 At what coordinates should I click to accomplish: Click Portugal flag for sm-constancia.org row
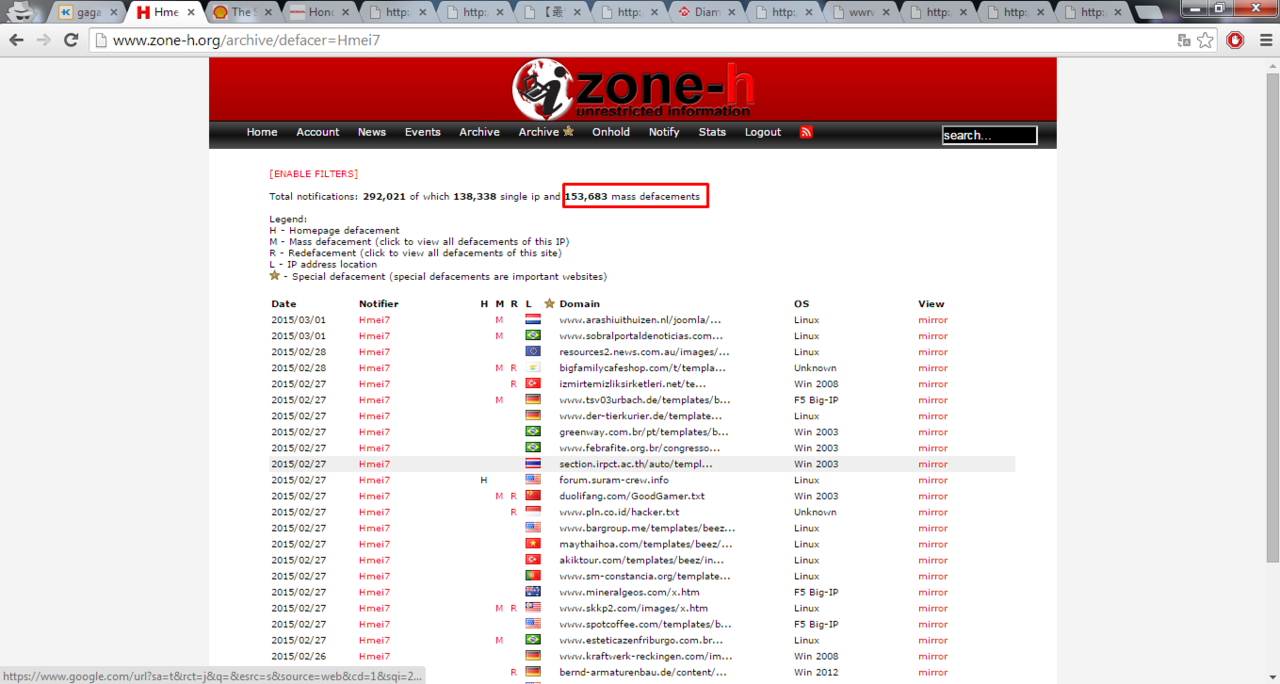click(533, 576)
